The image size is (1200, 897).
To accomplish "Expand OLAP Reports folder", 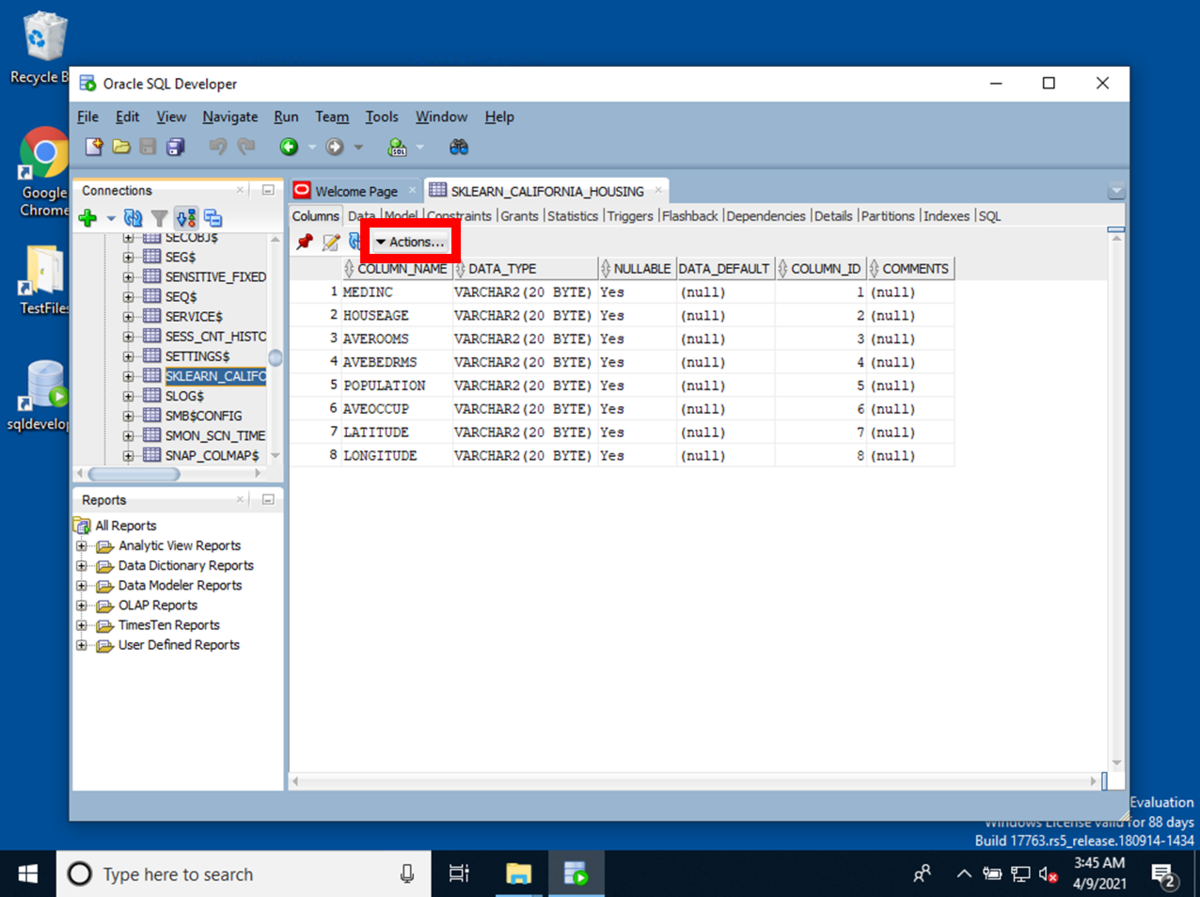I will (82, 605).
